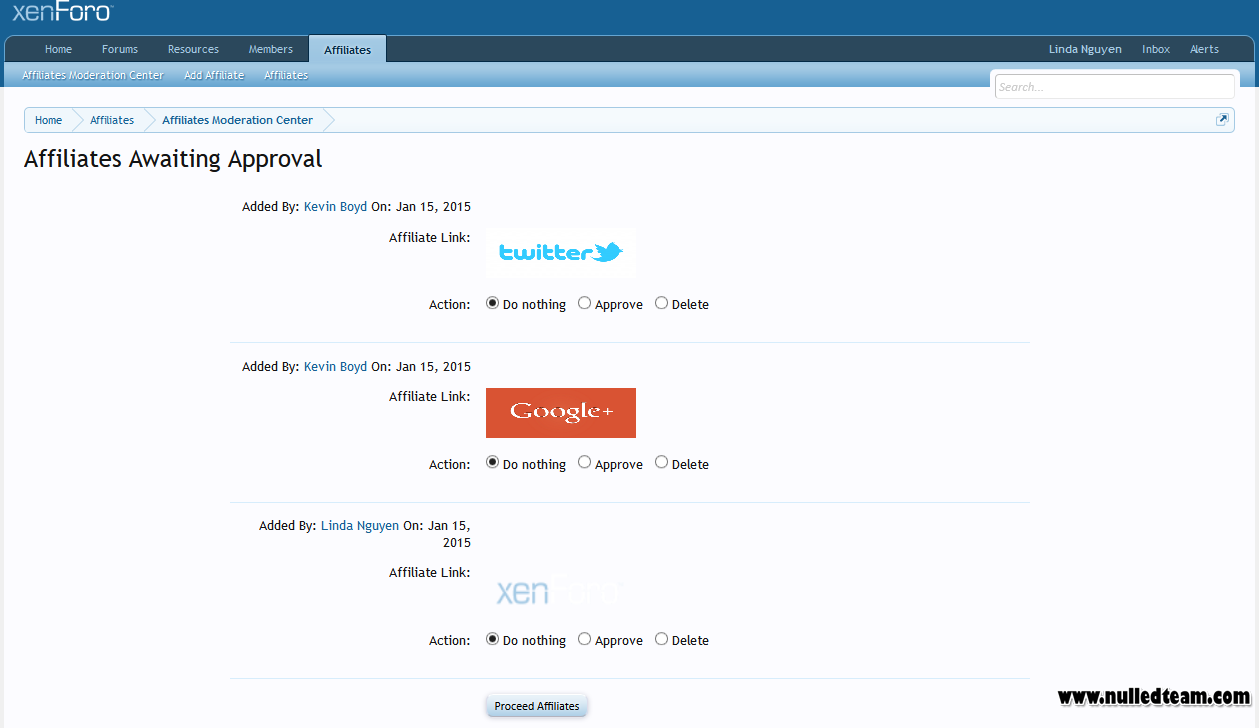Open the Resources navigation tab

pos(193,49)
